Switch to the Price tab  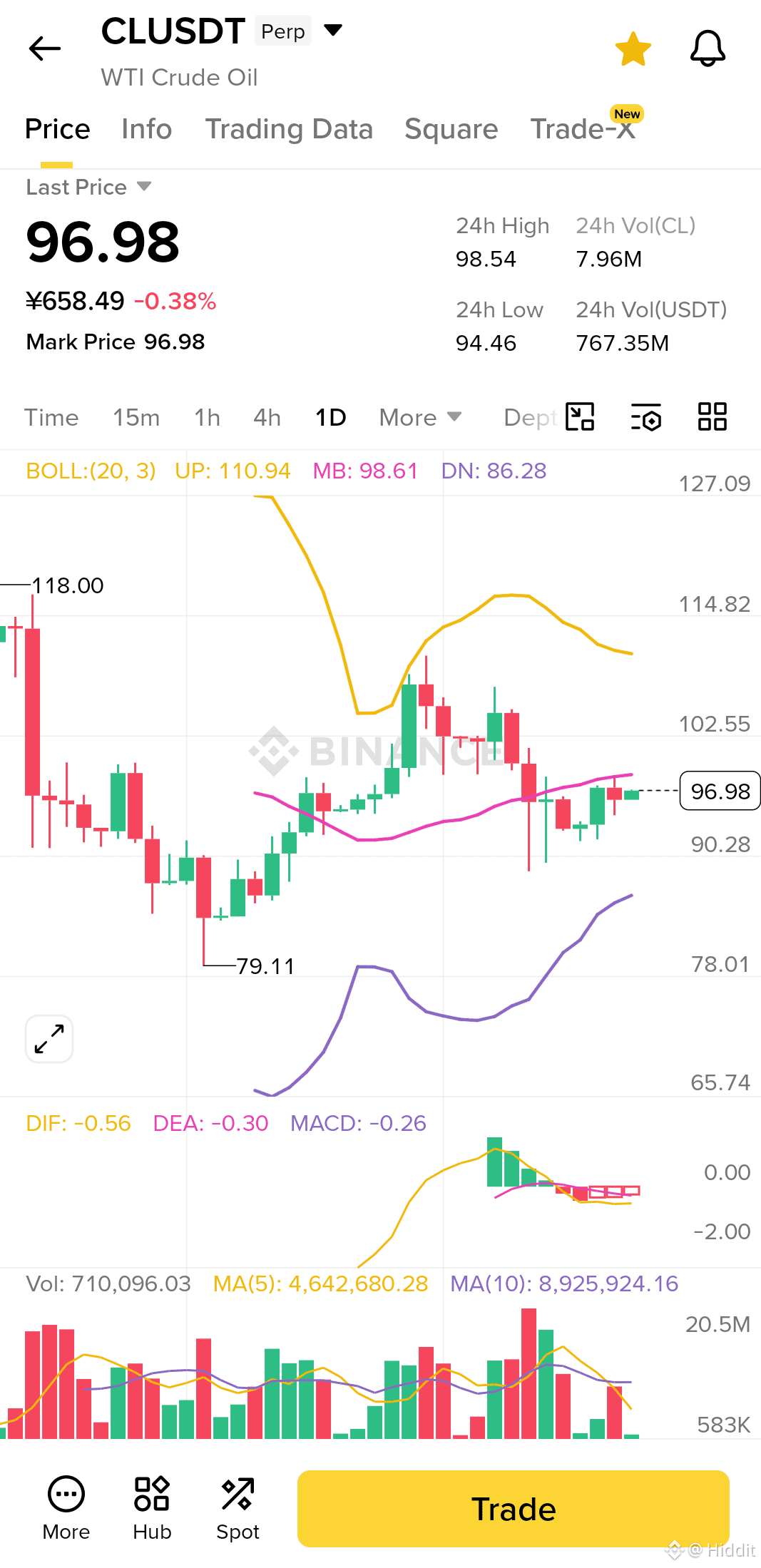(x=57, y=130)
